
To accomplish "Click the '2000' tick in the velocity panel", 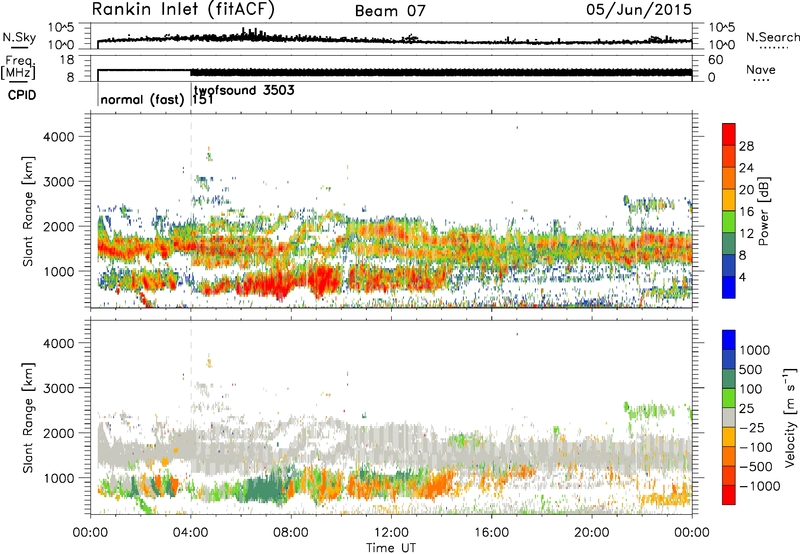I will (x=58, y=433).
